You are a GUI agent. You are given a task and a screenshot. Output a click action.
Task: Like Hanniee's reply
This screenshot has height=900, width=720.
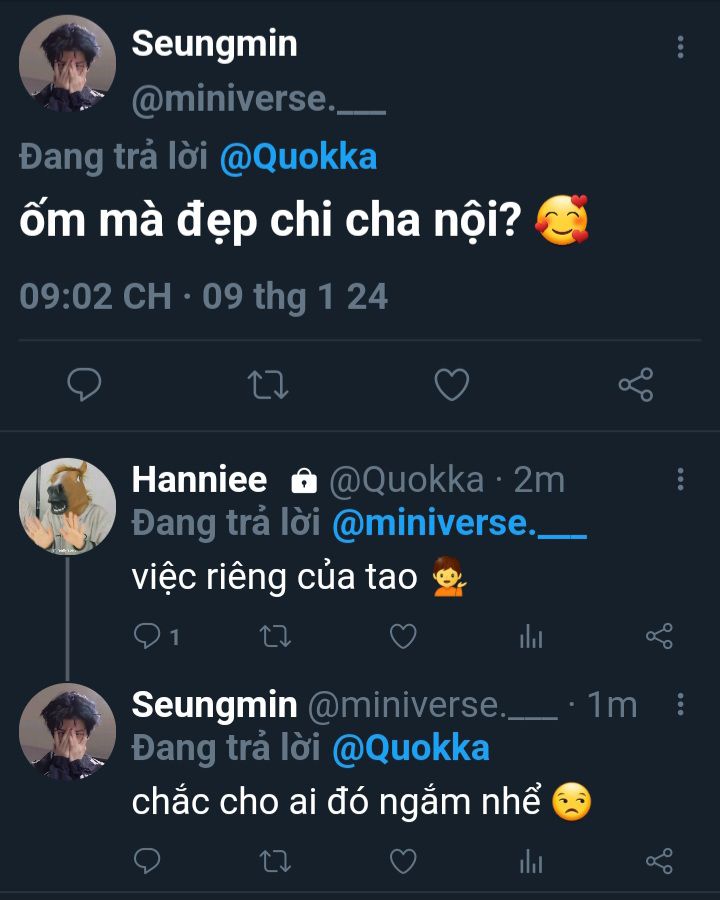(x=403, y=636)
